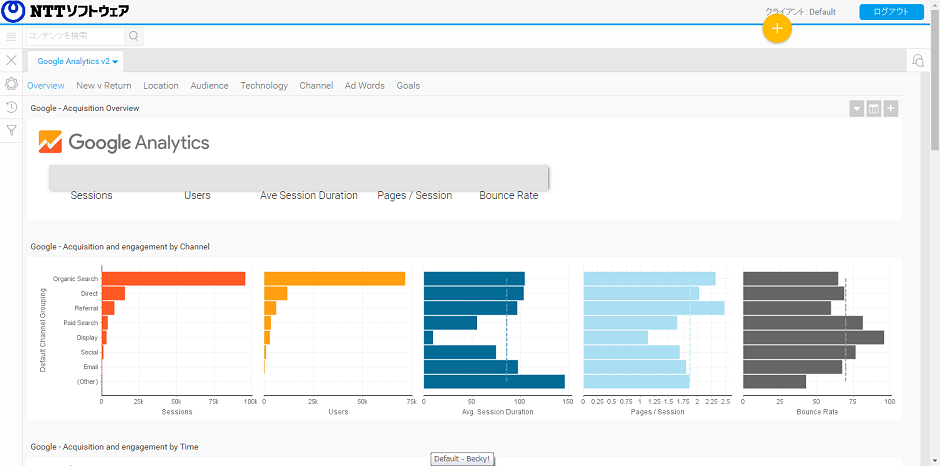The width and height of the screenshot is (940, 466).
Task: Click the Bounce Rate metric label under the banner
Action: coord(508,196)
